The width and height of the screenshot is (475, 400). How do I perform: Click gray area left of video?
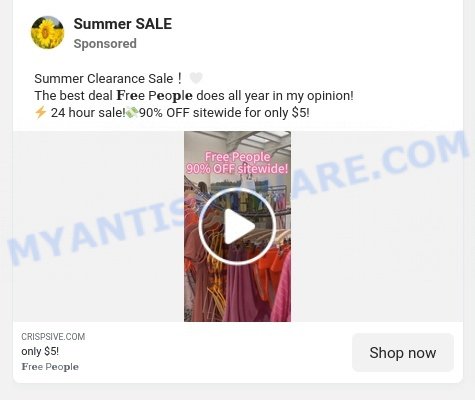[98, 226]
